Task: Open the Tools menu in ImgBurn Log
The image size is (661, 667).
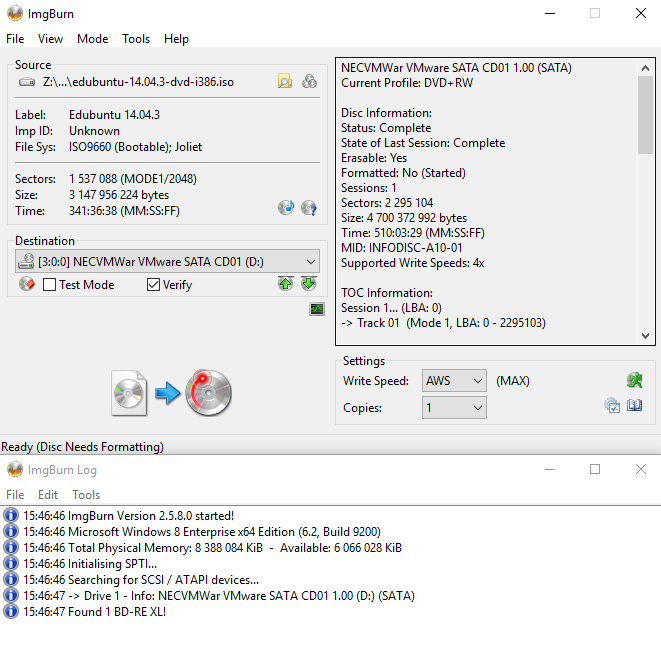Action: pos(86,495)
